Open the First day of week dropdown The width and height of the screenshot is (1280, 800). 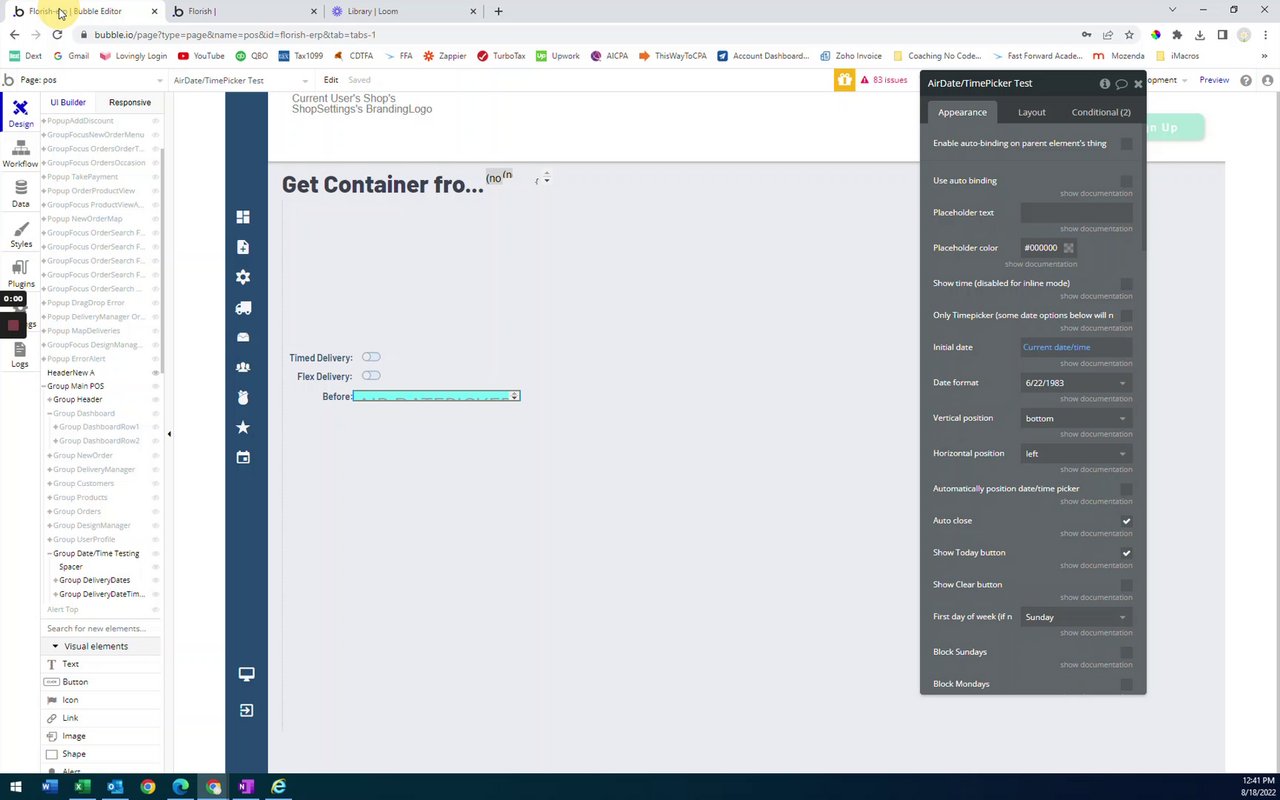pyautogui.click(x=1076, y=617)
